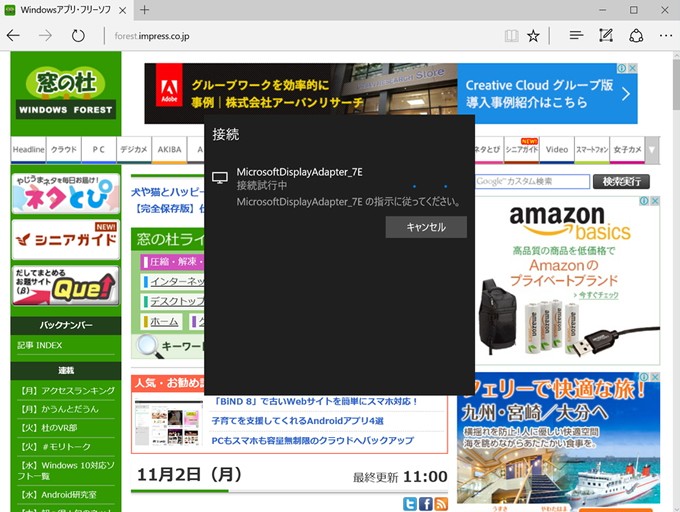Close the Amazon basics ad X icon

coord(655,201)
